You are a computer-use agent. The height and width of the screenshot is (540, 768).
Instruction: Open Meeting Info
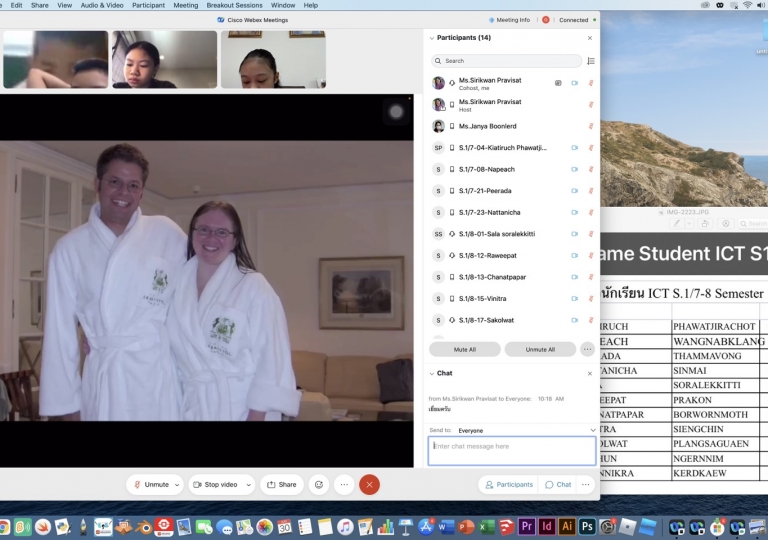pos(509,20)
